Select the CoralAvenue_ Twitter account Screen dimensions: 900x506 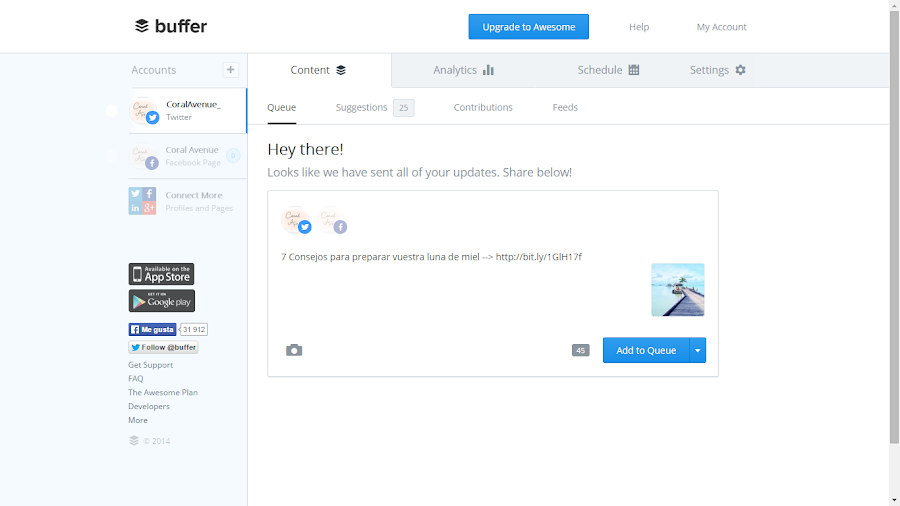coord(188,110)
